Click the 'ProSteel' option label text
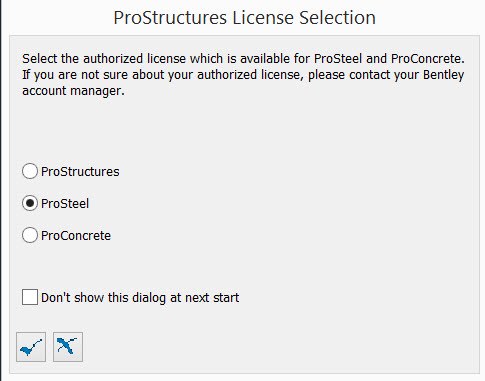The height and width of the screenshot is (381, 485). 65,203
